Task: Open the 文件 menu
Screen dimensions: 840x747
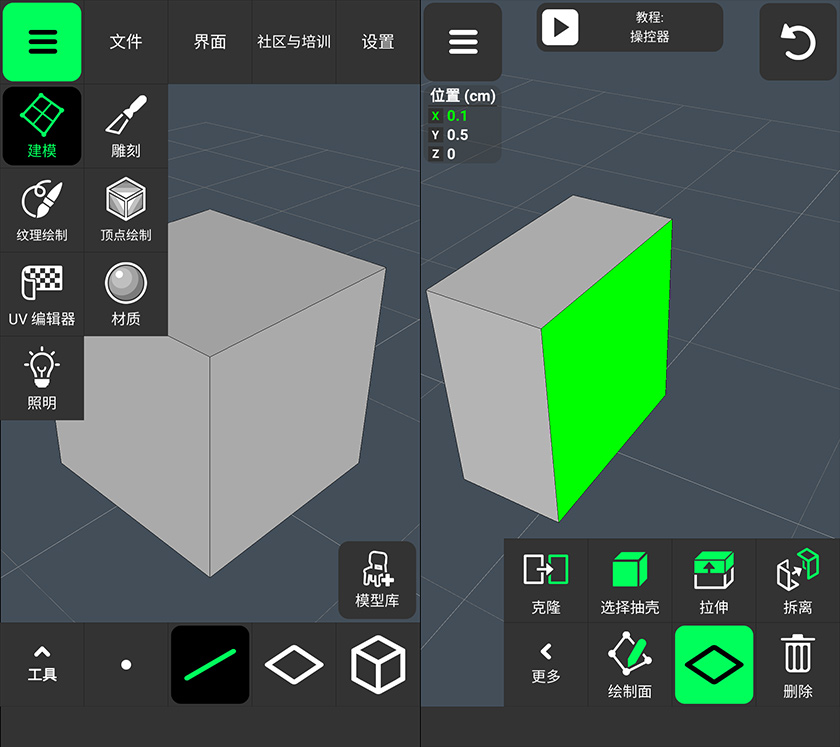Action: pos(126,42)
